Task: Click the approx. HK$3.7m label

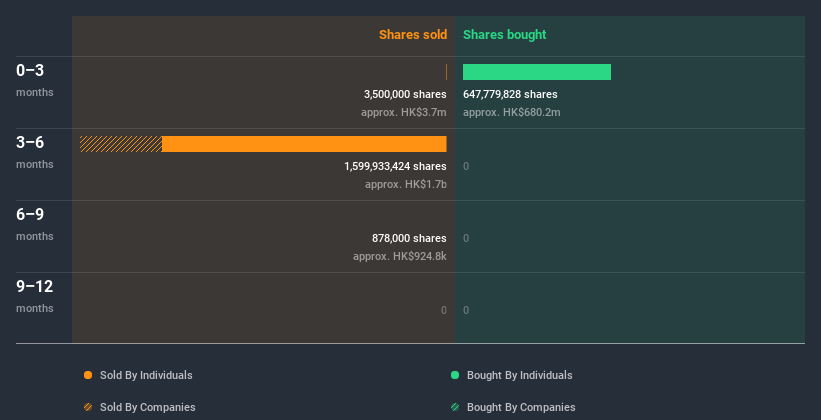Action: point(404,112)
